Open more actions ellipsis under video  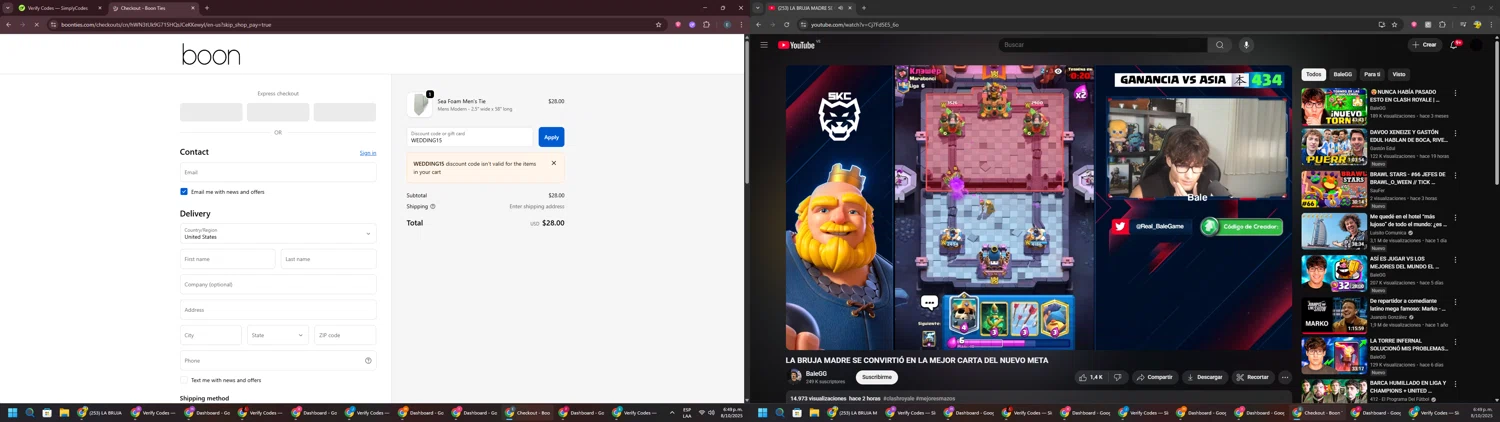pyautogui.click(x=1285, y=377)
